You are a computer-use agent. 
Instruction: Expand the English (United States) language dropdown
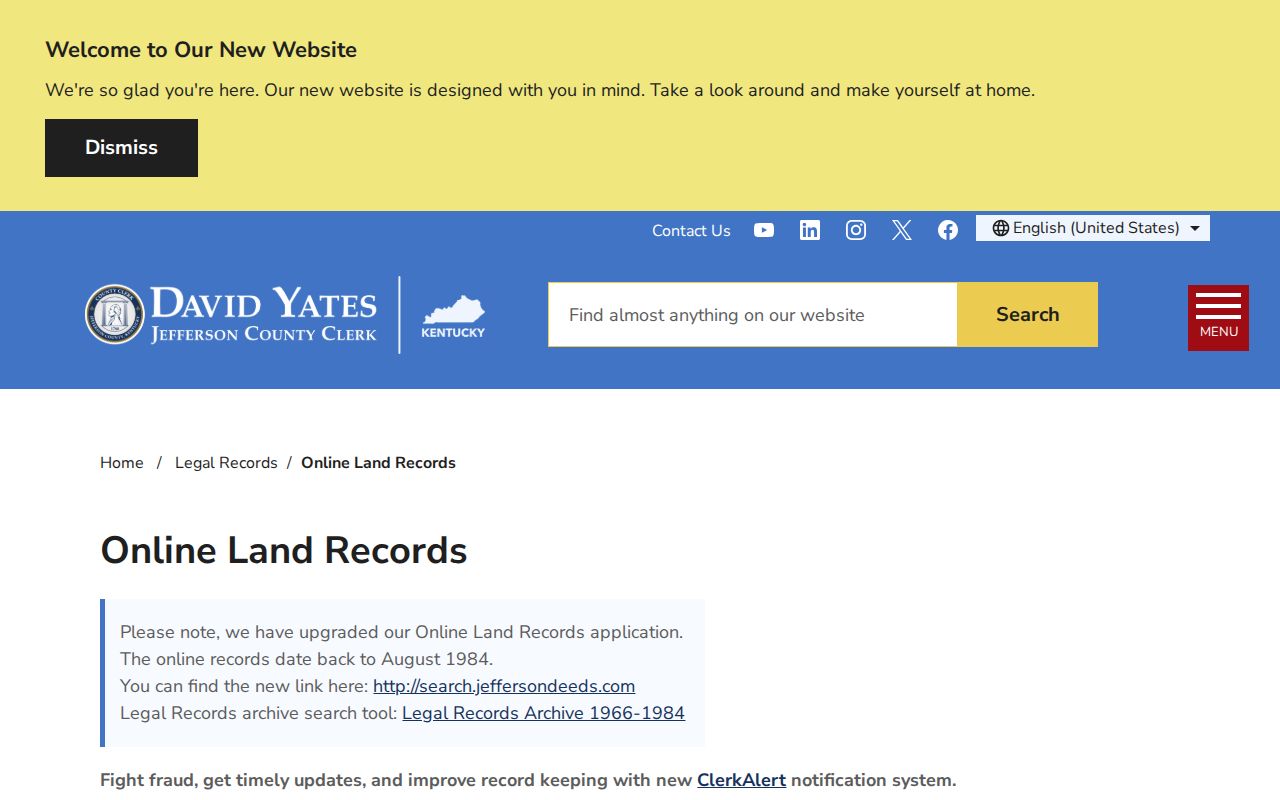1093,228
